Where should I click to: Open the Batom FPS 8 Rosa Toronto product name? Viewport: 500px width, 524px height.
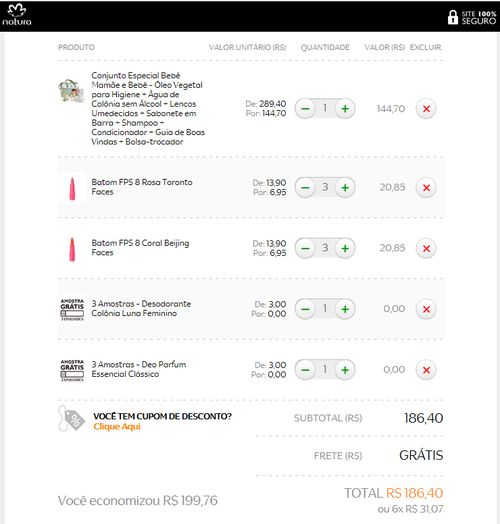[x=142, y=187]
